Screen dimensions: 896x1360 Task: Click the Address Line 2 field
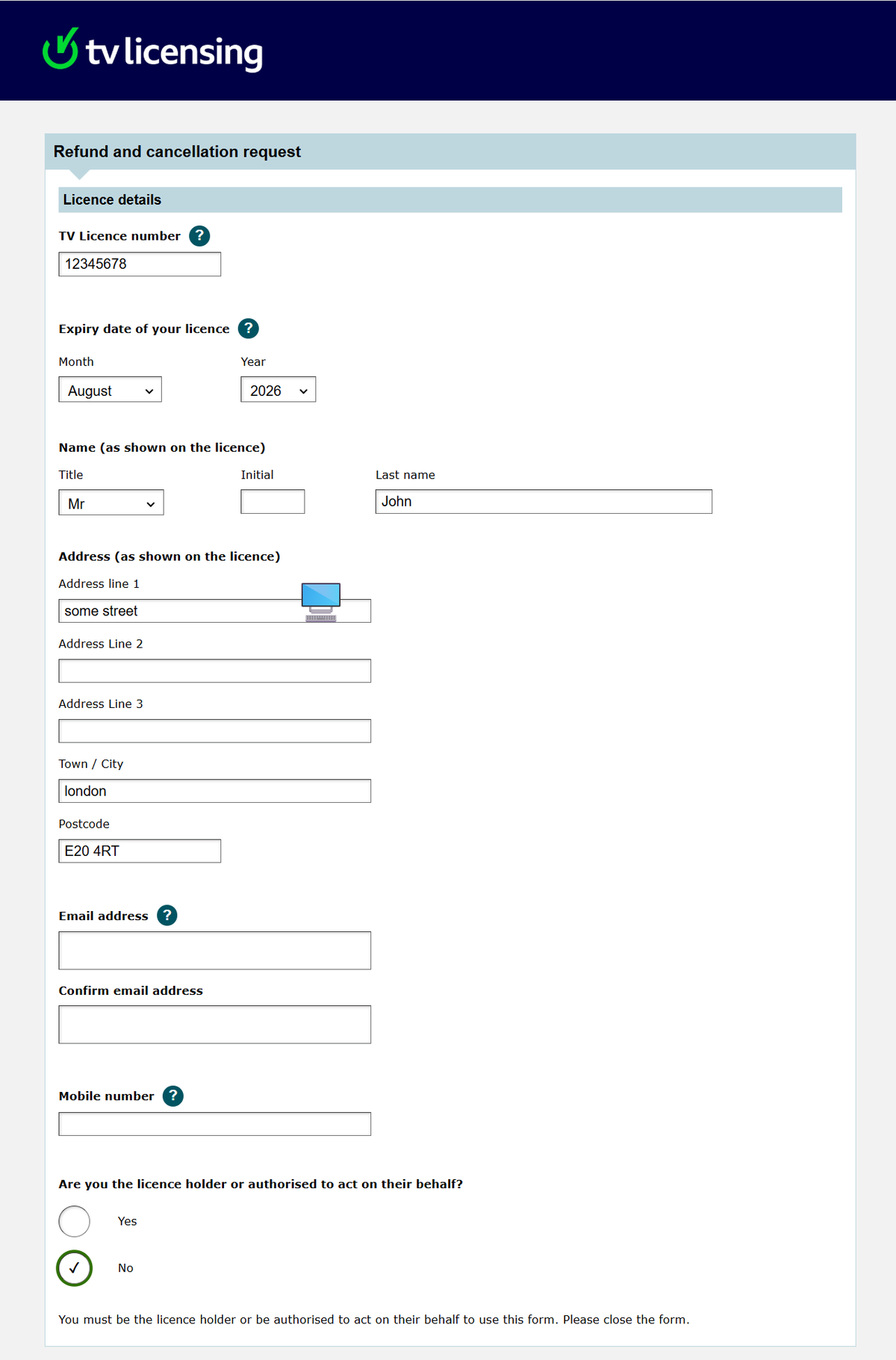[215, 671]
